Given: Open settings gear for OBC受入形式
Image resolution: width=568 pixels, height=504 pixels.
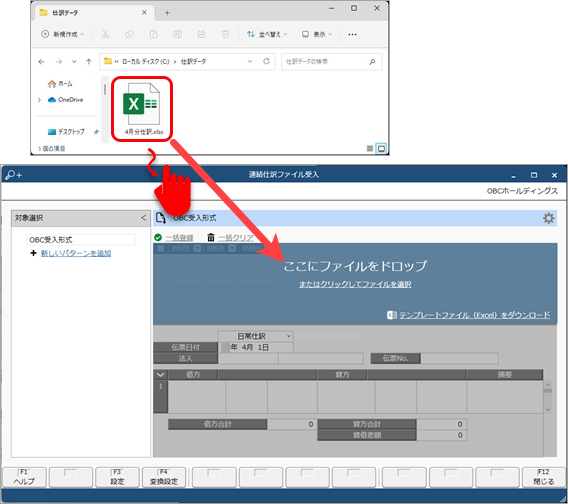Looking at the screenshot, I should (x=548, y=218).
